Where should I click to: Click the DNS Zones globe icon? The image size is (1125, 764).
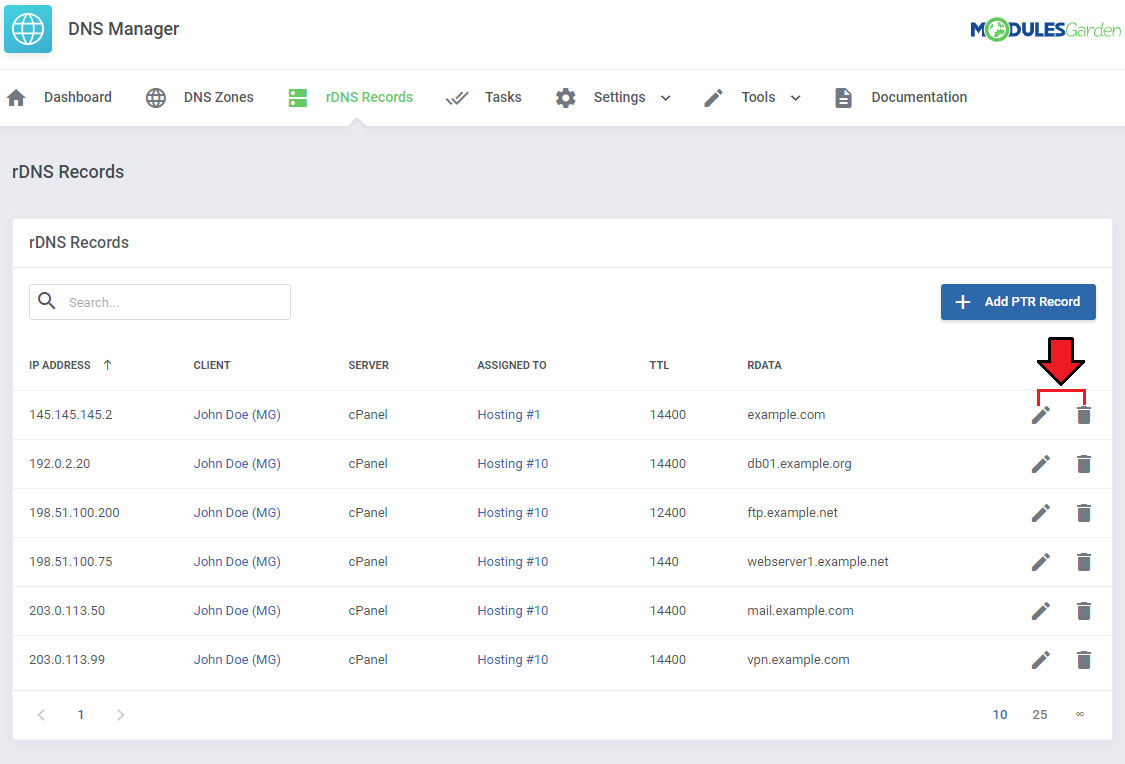(x=156, y=98)
